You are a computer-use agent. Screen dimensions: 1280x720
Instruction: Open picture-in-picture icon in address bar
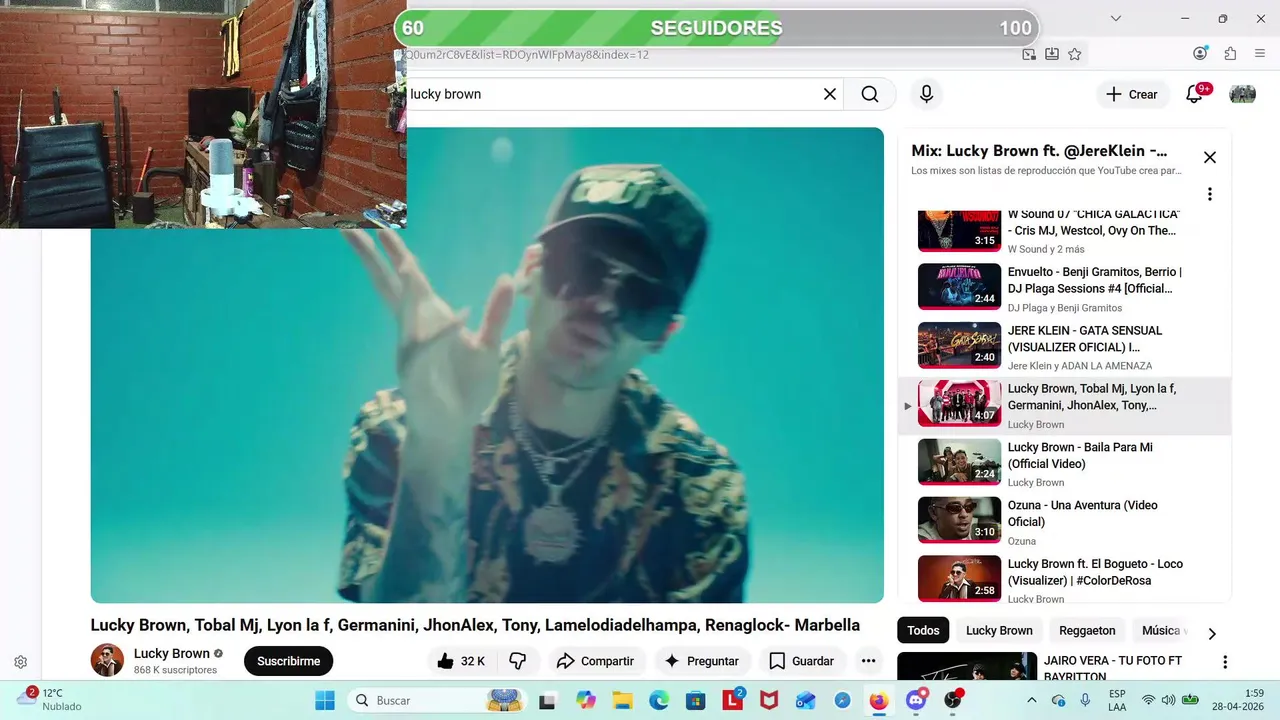pos(1029,54)
